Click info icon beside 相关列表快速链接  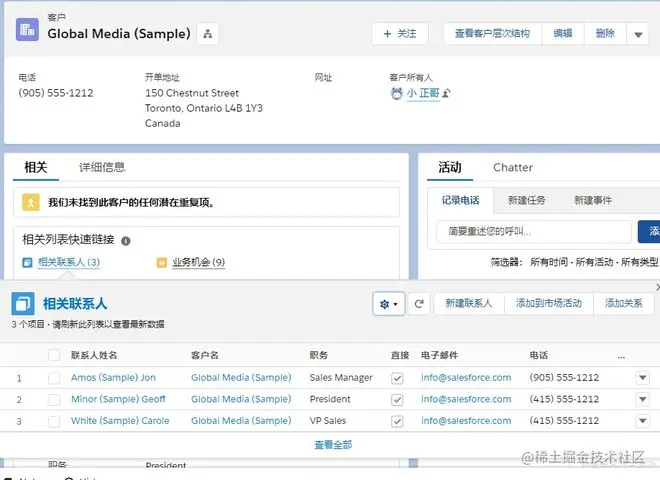pos(125,241)
